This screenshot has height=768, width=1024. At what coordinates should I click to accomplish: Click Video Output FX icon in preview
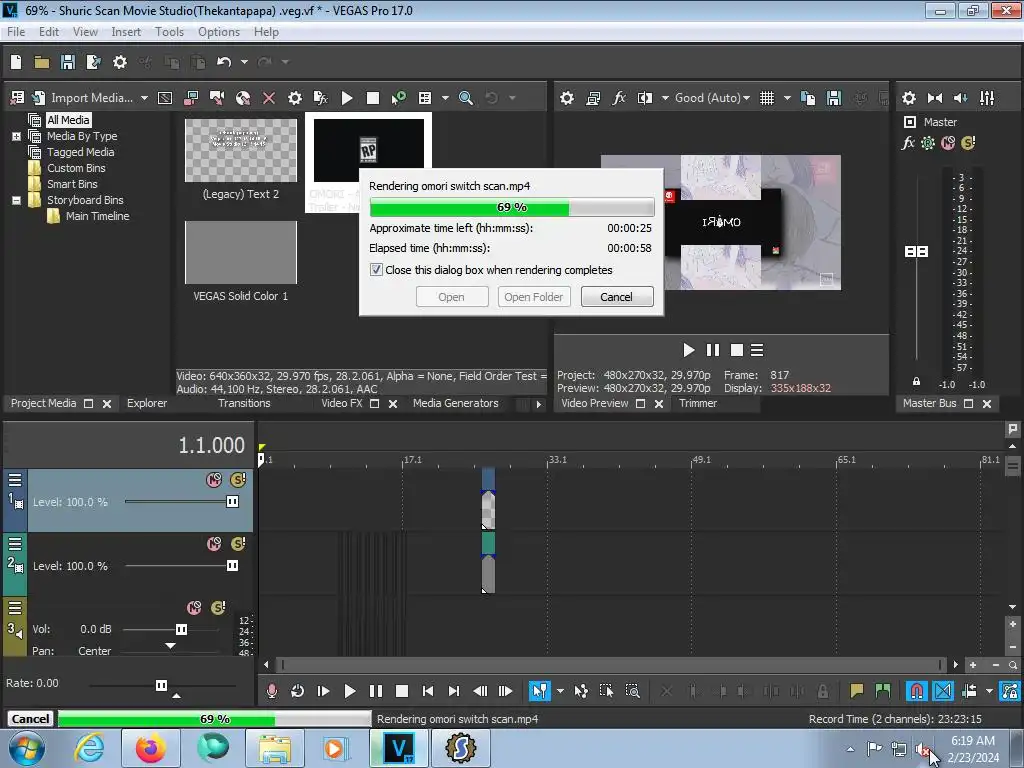619,98
